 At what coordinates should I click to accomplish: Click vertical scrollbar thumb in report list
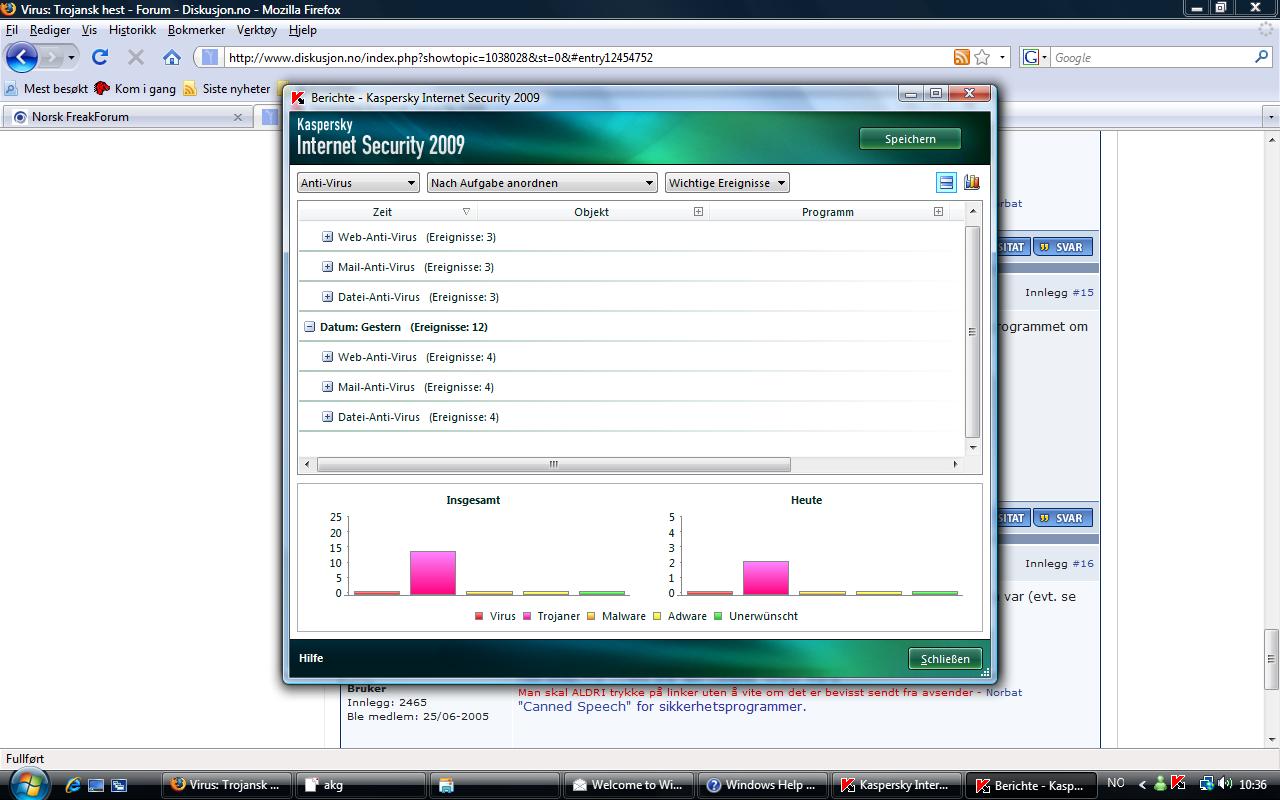click(972, 332)
